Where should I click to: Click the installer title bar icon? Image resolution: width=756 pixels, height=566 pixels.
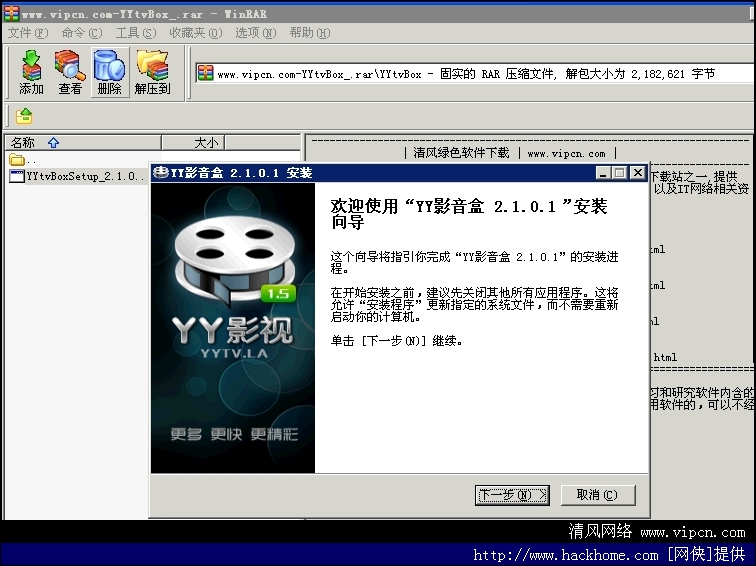(161, 173)
